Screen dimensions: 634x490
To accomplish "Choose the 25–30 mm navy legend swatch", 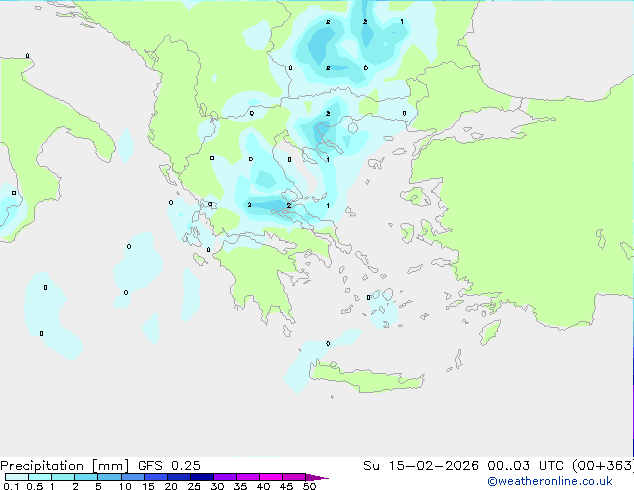I will [x=201, y=477].
